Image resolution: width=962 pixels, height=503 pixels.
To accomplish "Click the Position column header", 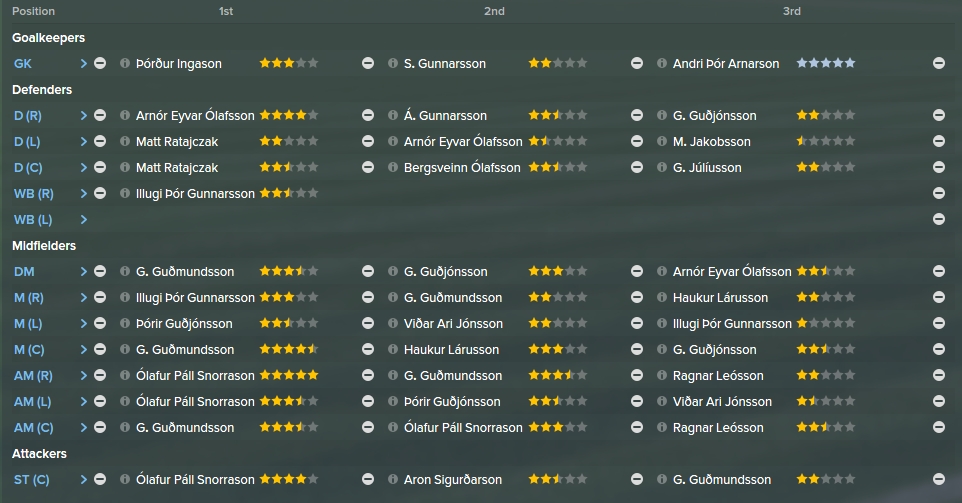I will coord(33,11).
